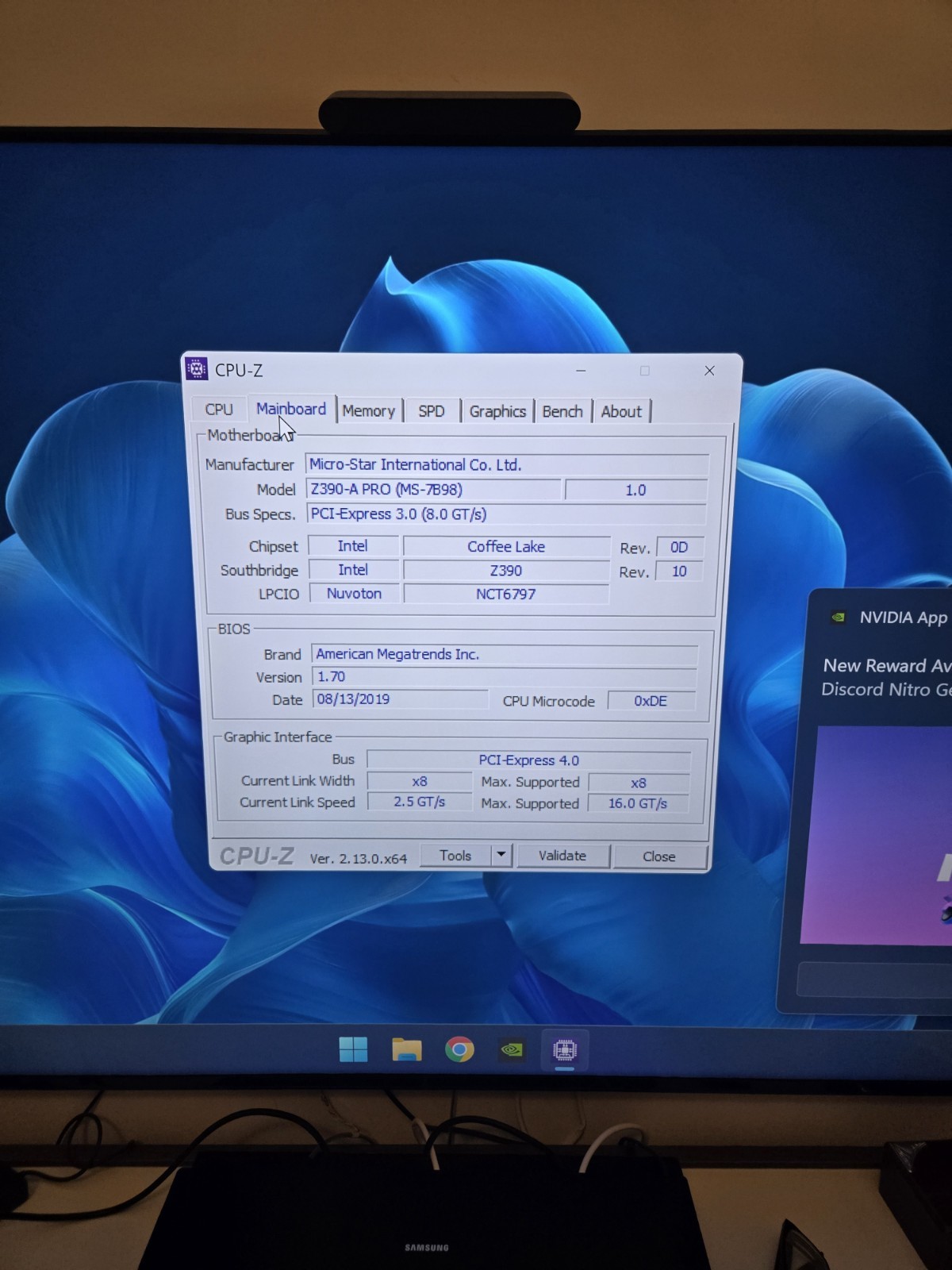
Task: Open the SPD tab
Action: coord(432,411)
